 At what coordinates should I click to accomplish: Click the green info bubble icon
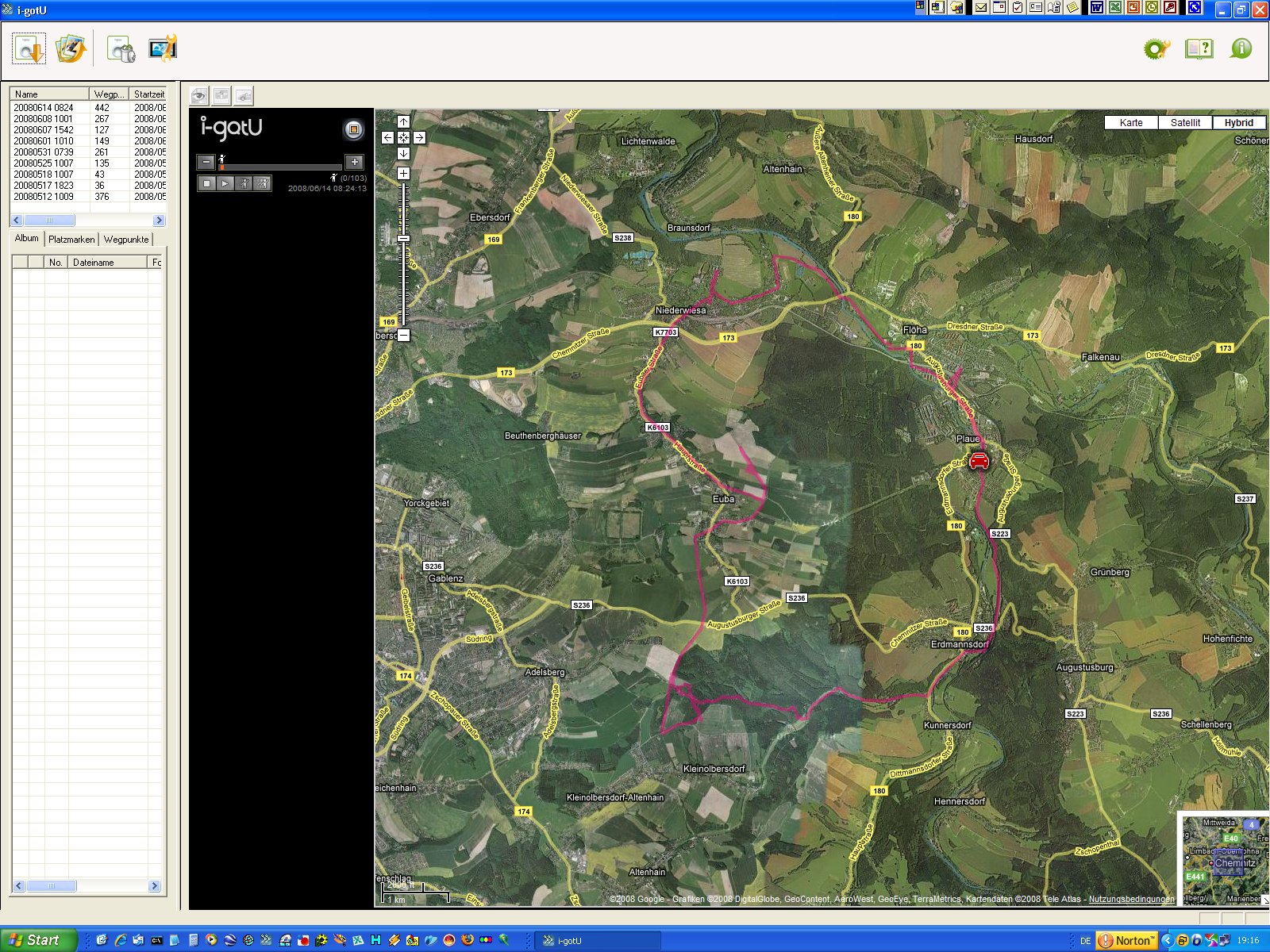[x=1241, y=48]
